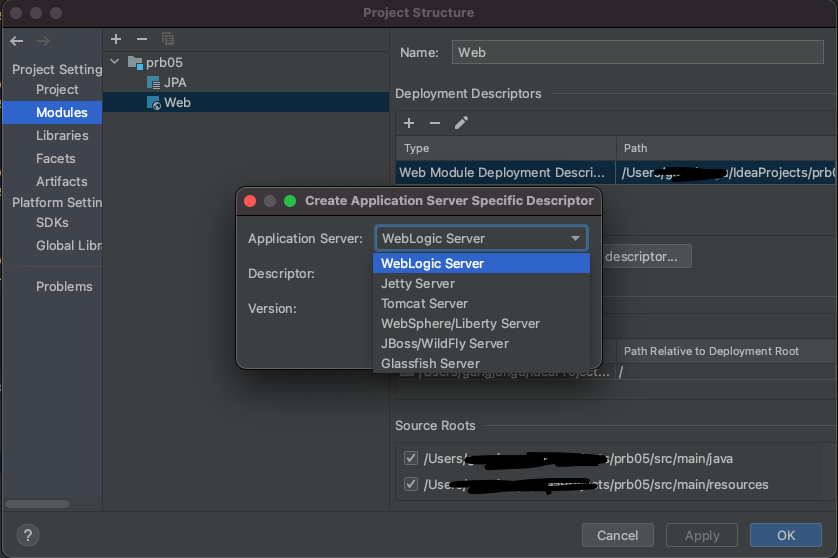Select Web facet in module tree

coord(246,103)
